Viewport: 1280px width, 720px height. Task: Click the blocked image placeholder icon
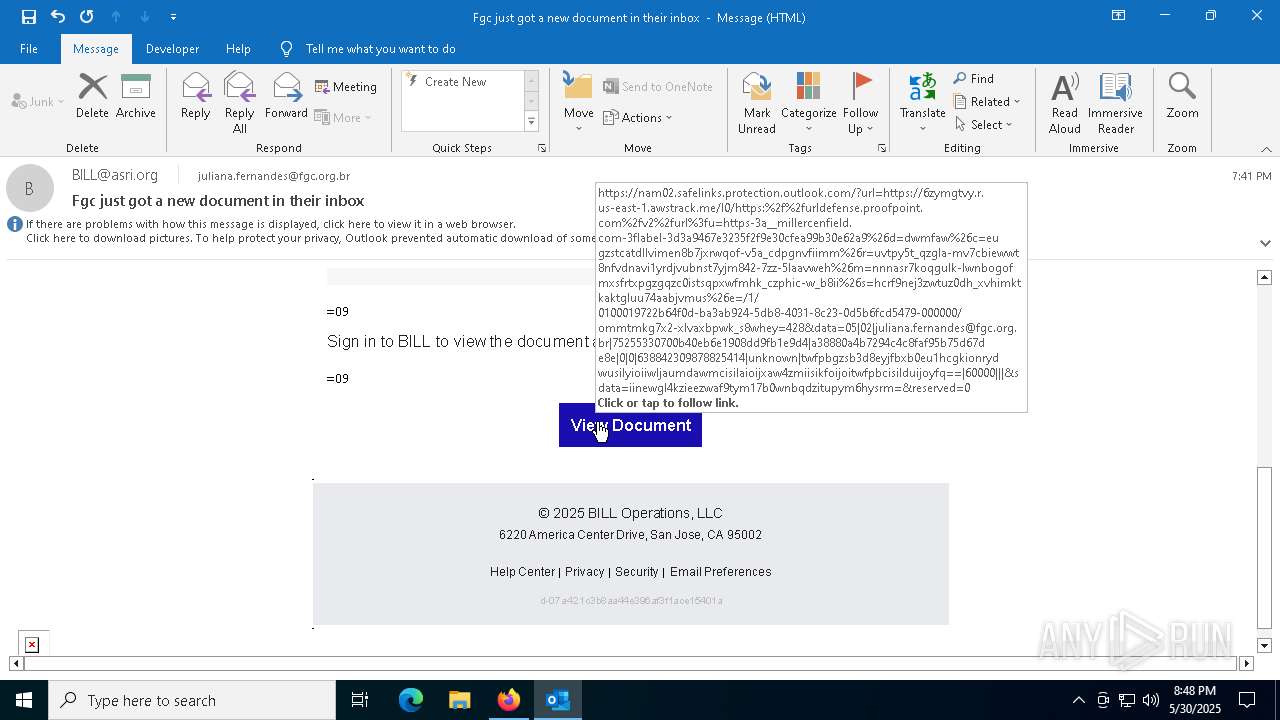click(x=32, y=645)
